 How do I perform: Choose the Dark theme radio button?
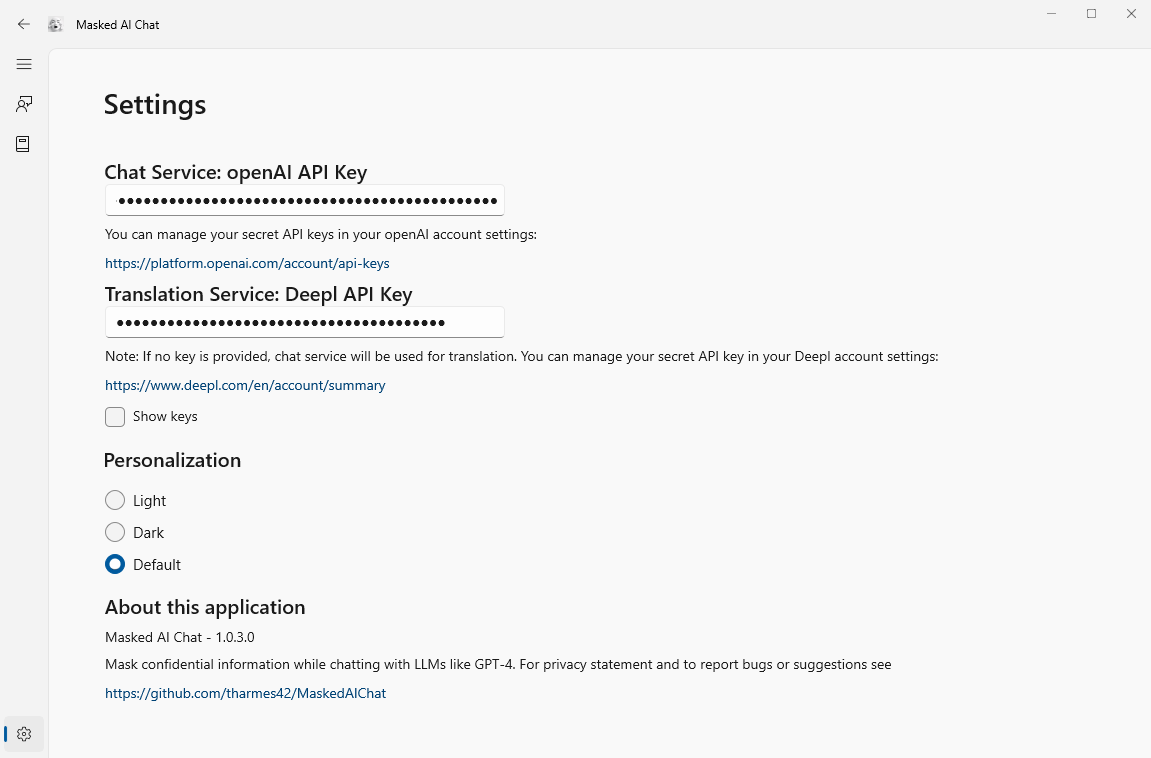click(115, 533)
